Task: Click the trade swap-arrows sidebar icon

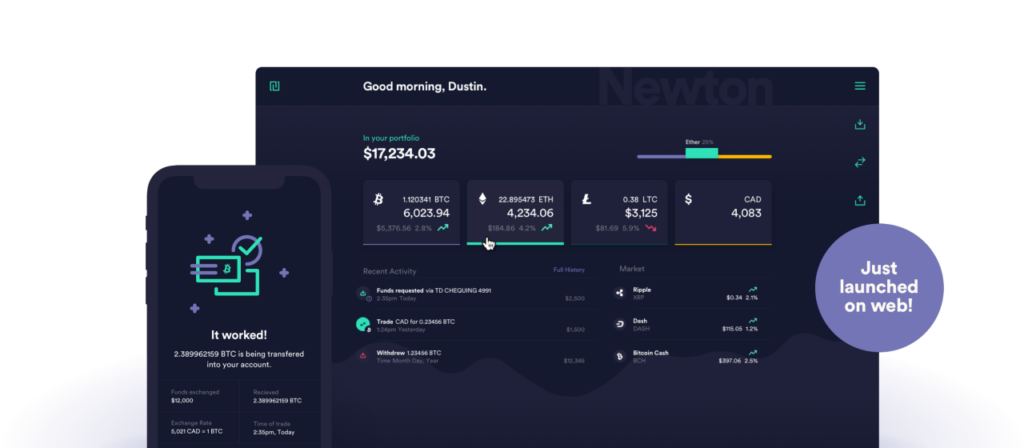Action: pos(859,162)
